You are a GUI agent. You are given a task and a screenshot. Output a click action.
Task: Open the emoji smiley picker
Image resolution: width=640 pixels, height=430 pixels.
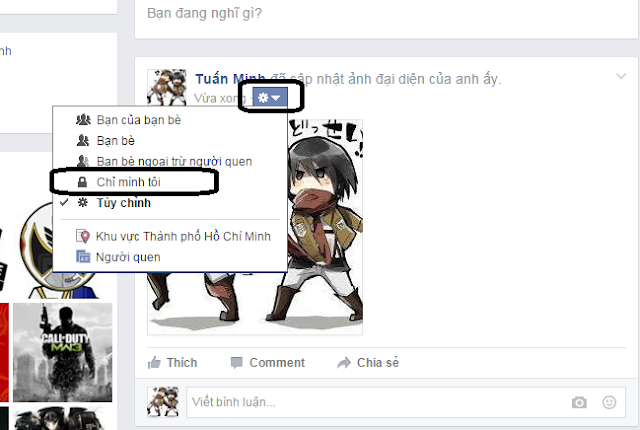point(609,402)
